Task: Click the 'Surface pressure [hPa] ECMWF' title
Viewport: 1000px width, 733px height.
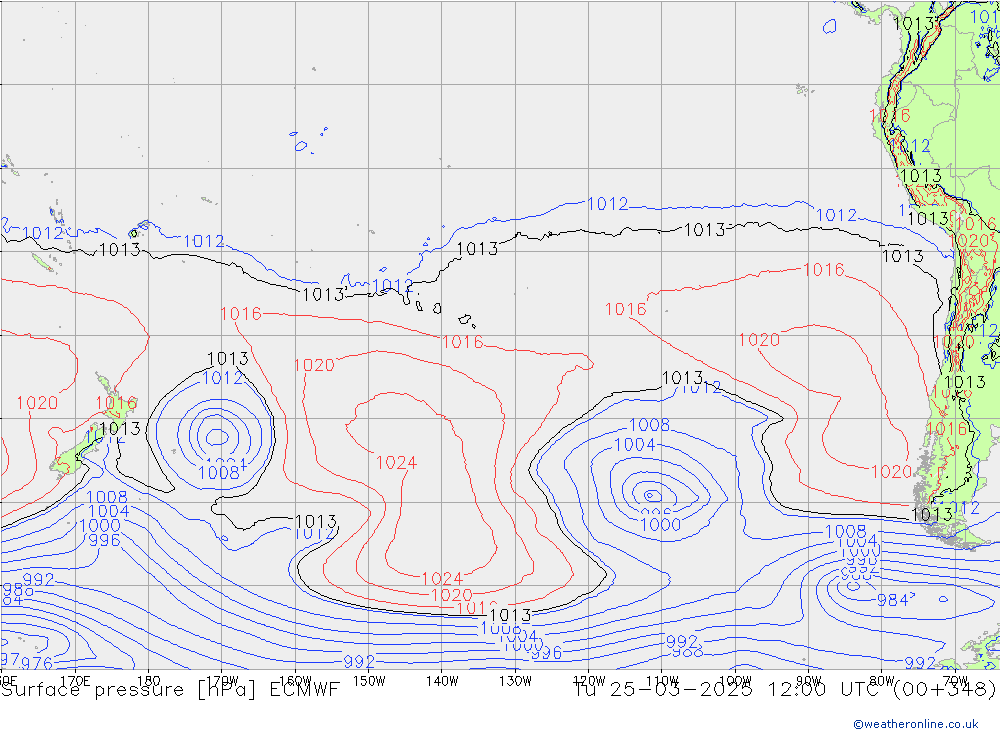Action: 170,690
